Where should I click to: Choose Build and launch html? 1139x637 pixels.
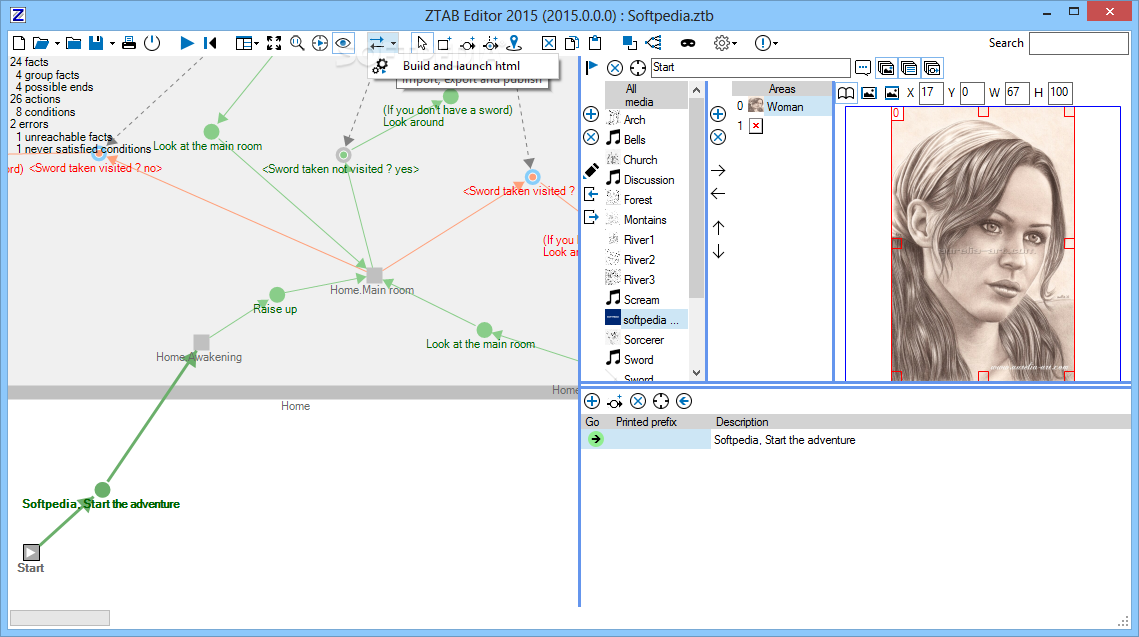pyautogui.click(x=461, y=66)
